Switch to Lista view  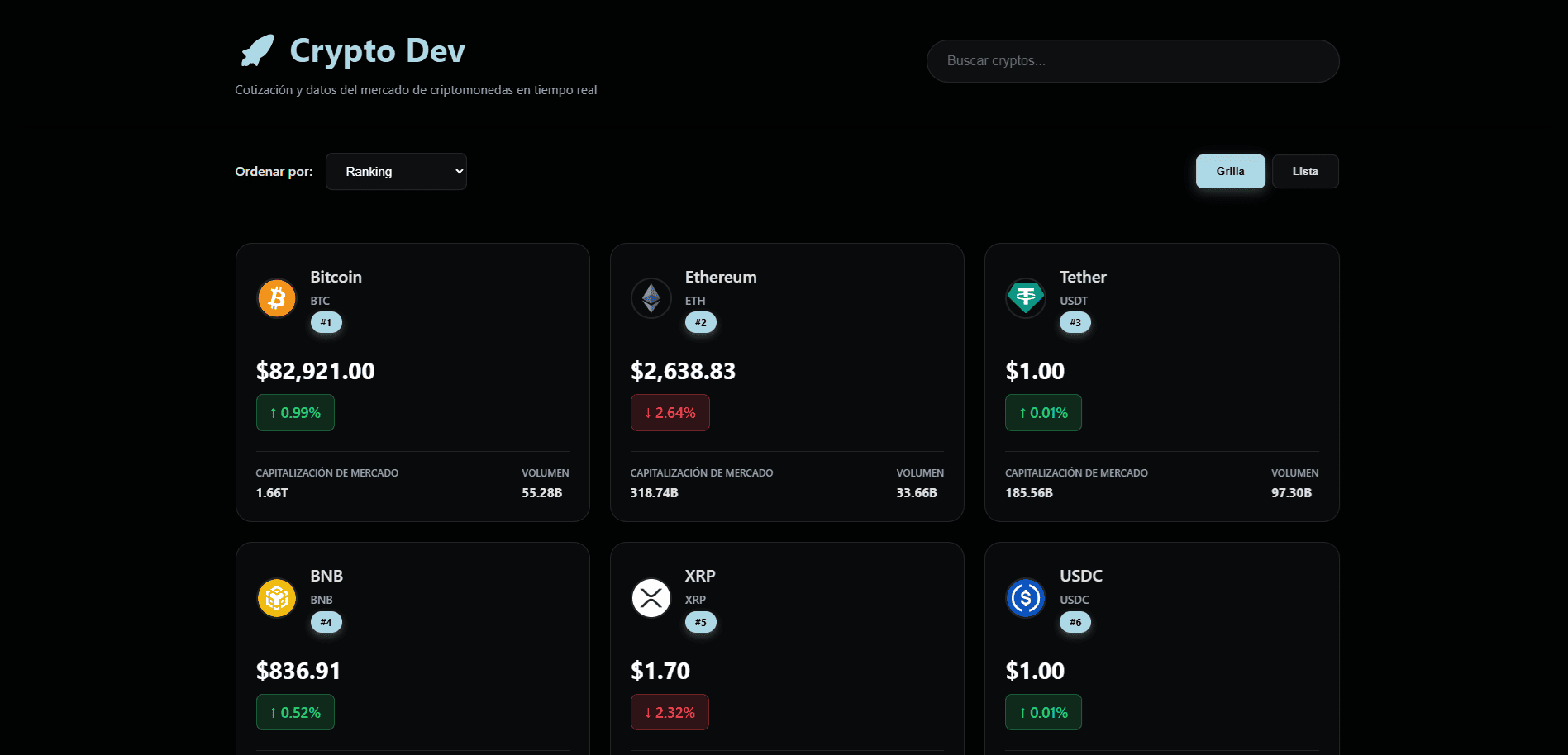pos(1305,171)
